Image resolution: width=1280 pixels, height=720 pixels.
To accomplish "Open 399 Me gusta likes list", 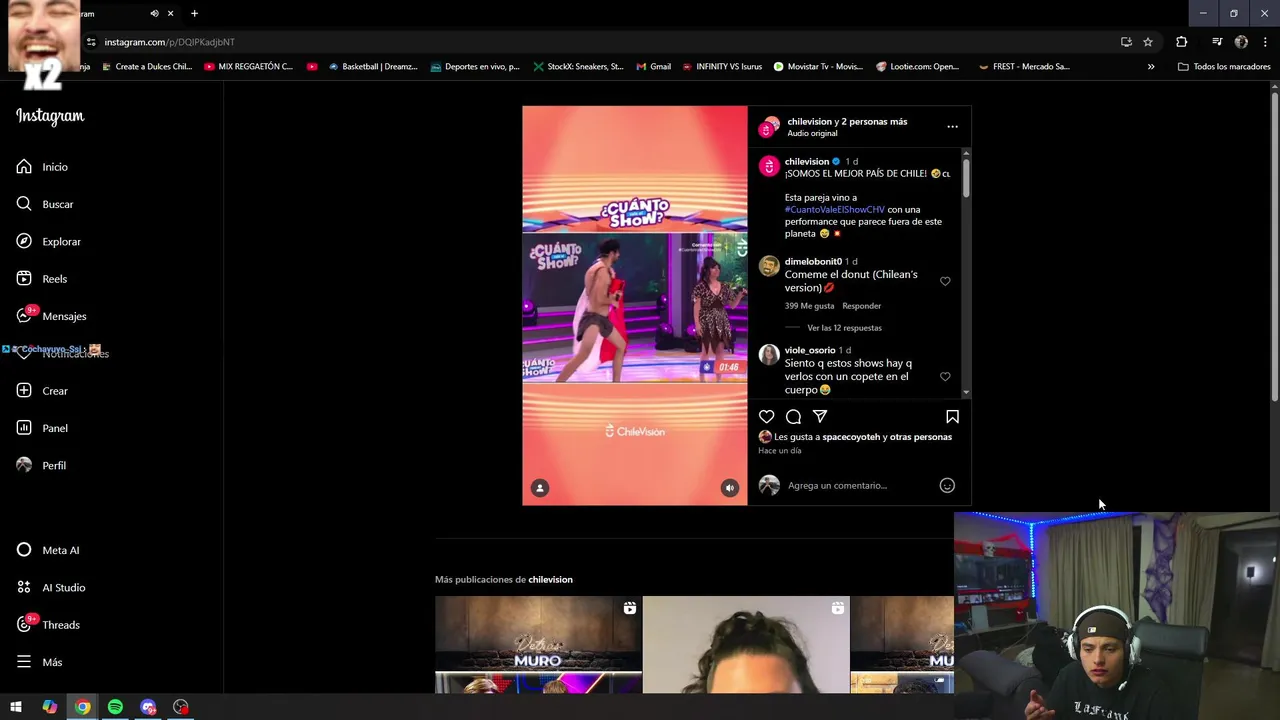I will pyautogui.click(x=809, y=306).
